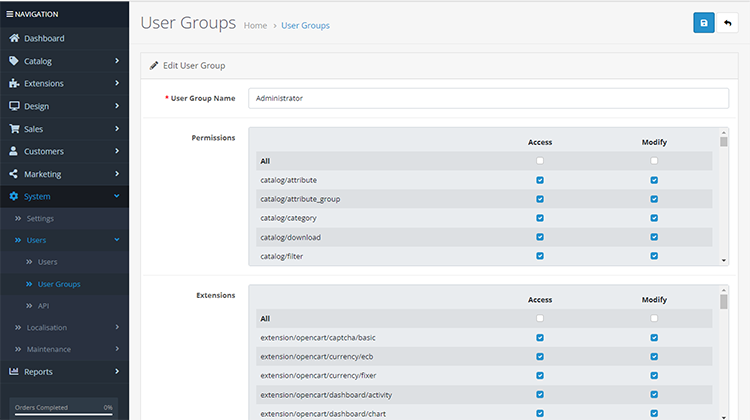750x420 pixels.
Task: Click the Catalog tag icon
Action: coord(15,61)
